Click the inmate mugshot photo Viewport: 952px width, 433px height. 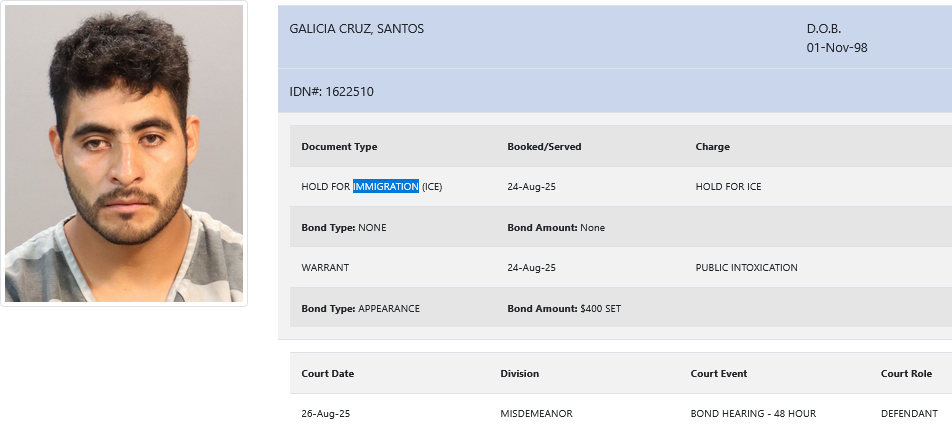tap(124, 154)
